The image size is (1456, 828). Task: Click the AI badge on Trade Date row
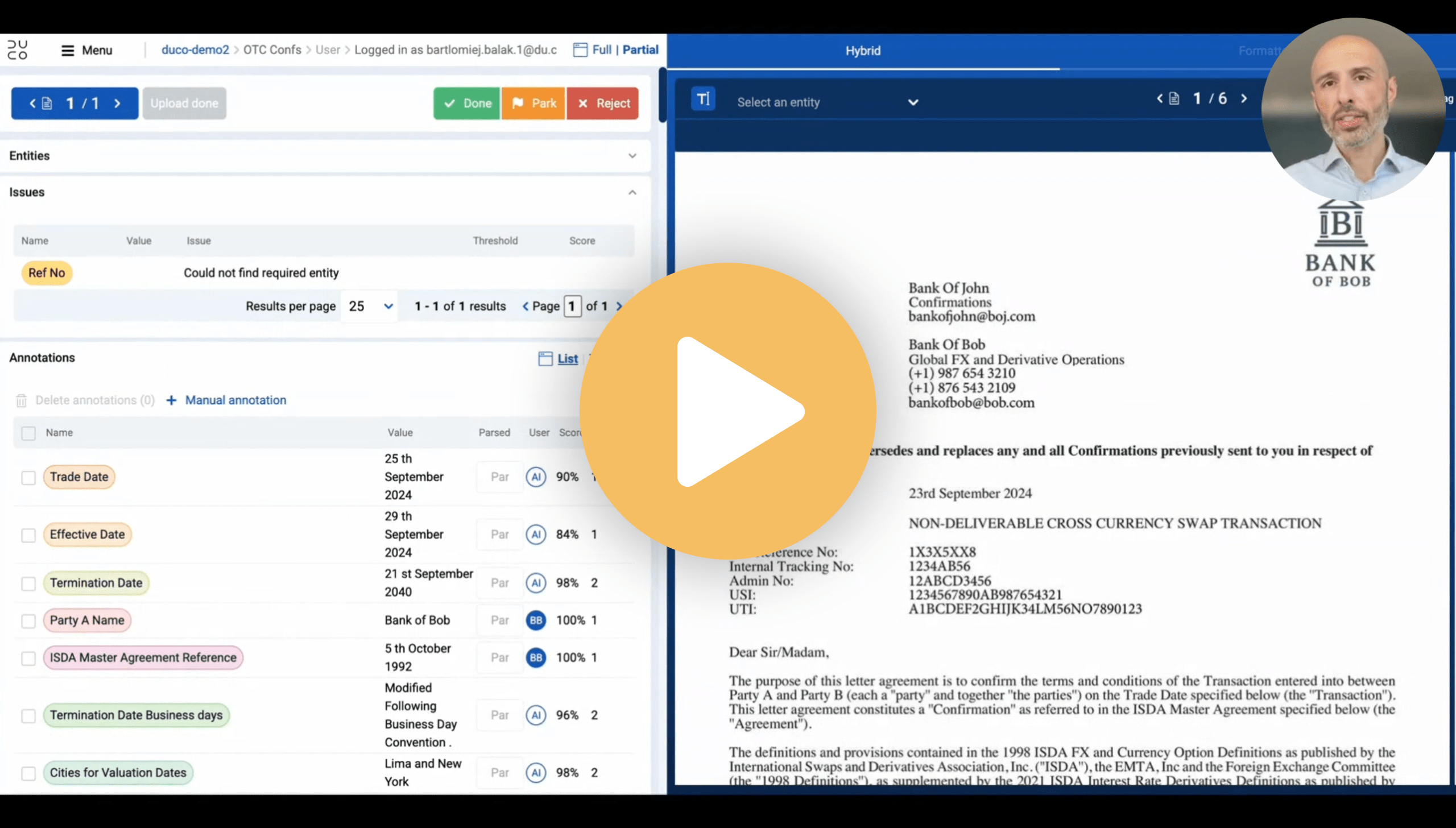(535, 477)
